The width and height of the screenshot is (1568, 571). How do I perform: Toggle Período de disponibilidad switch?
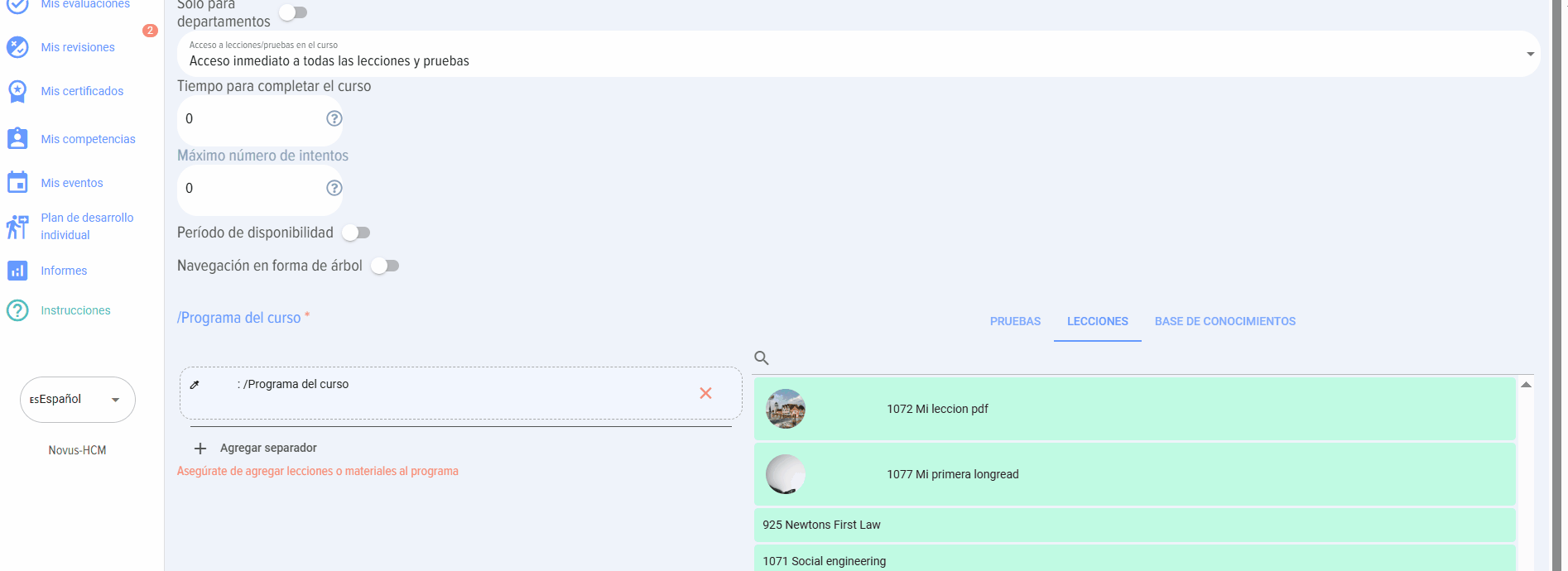356,233
